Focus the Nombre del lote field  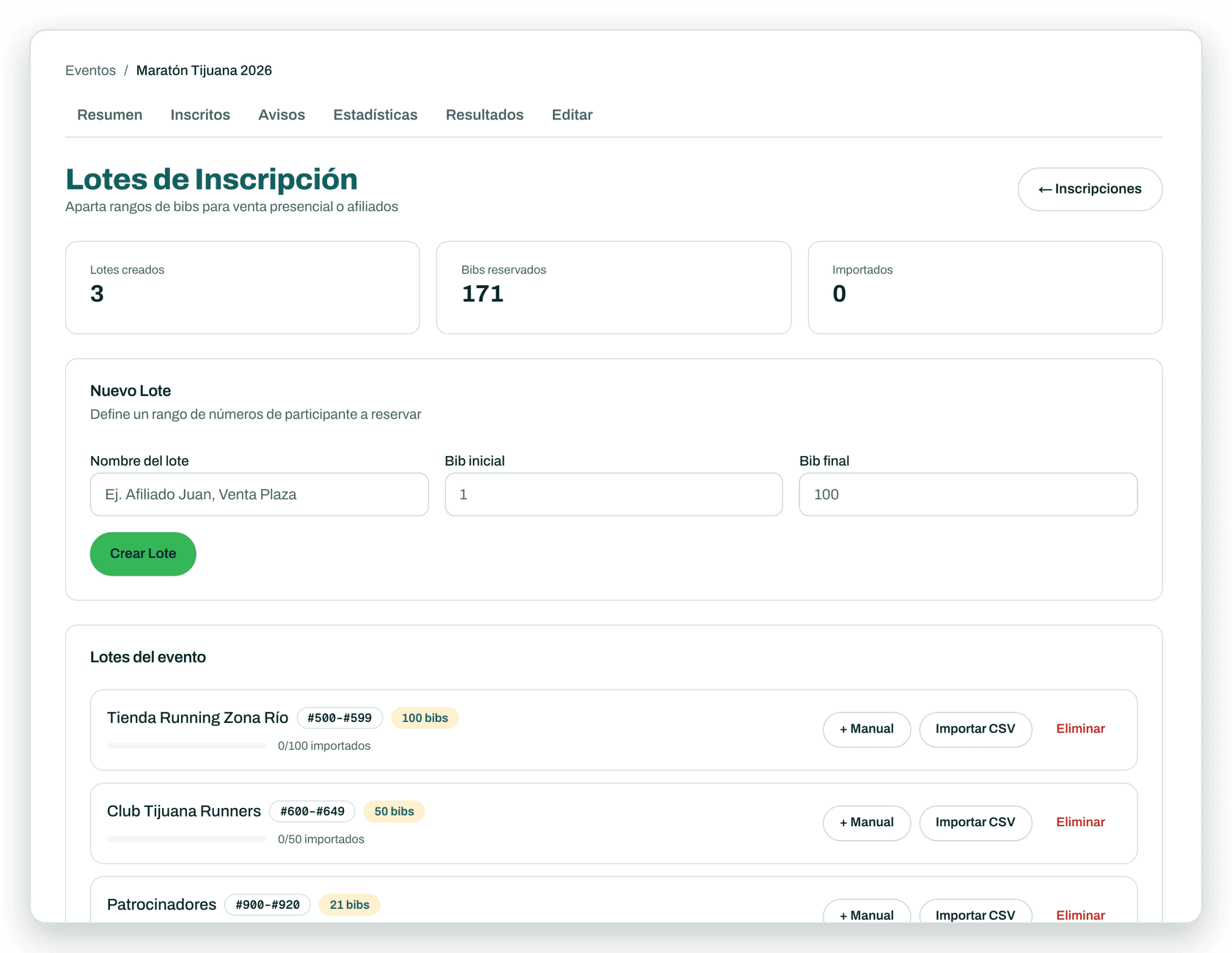point(259,494)
